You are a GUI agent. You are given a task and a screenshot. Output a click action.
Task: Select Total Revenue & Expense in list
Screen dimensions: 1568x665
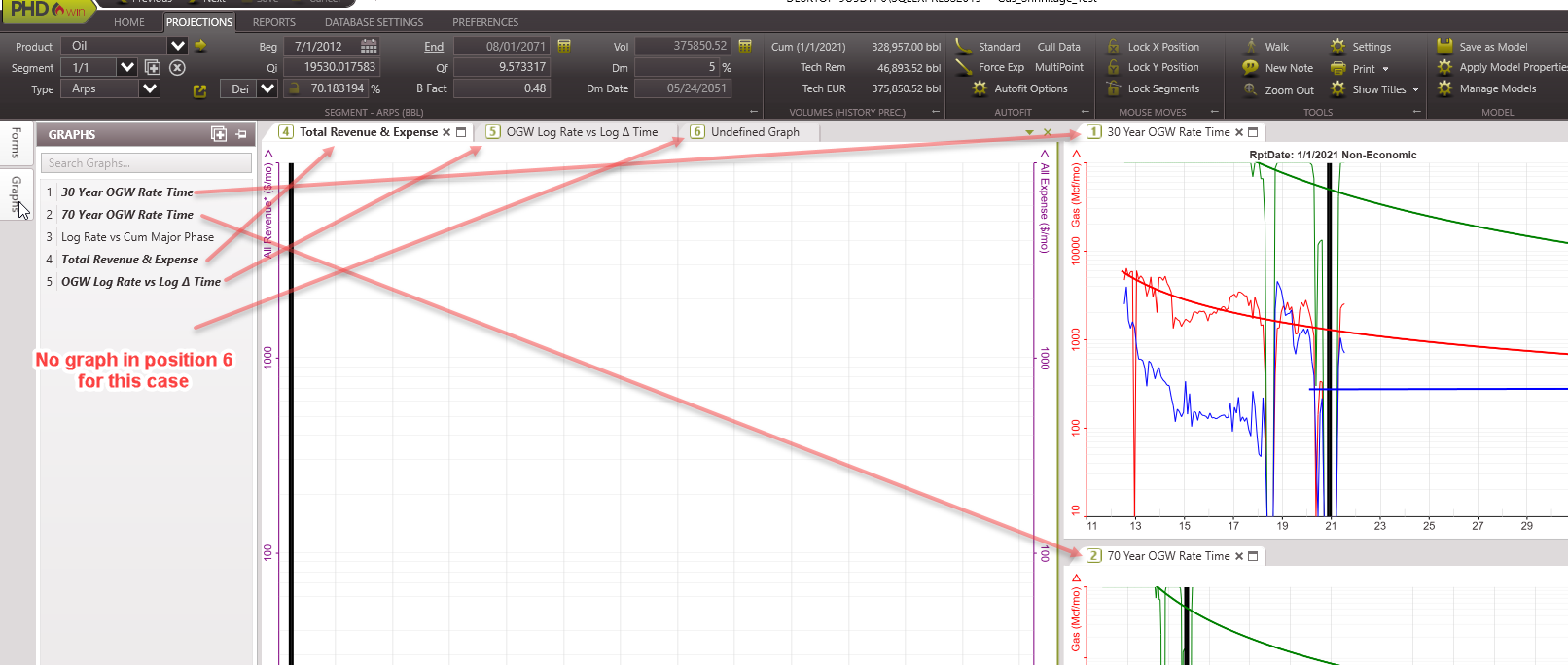(129, 260)
